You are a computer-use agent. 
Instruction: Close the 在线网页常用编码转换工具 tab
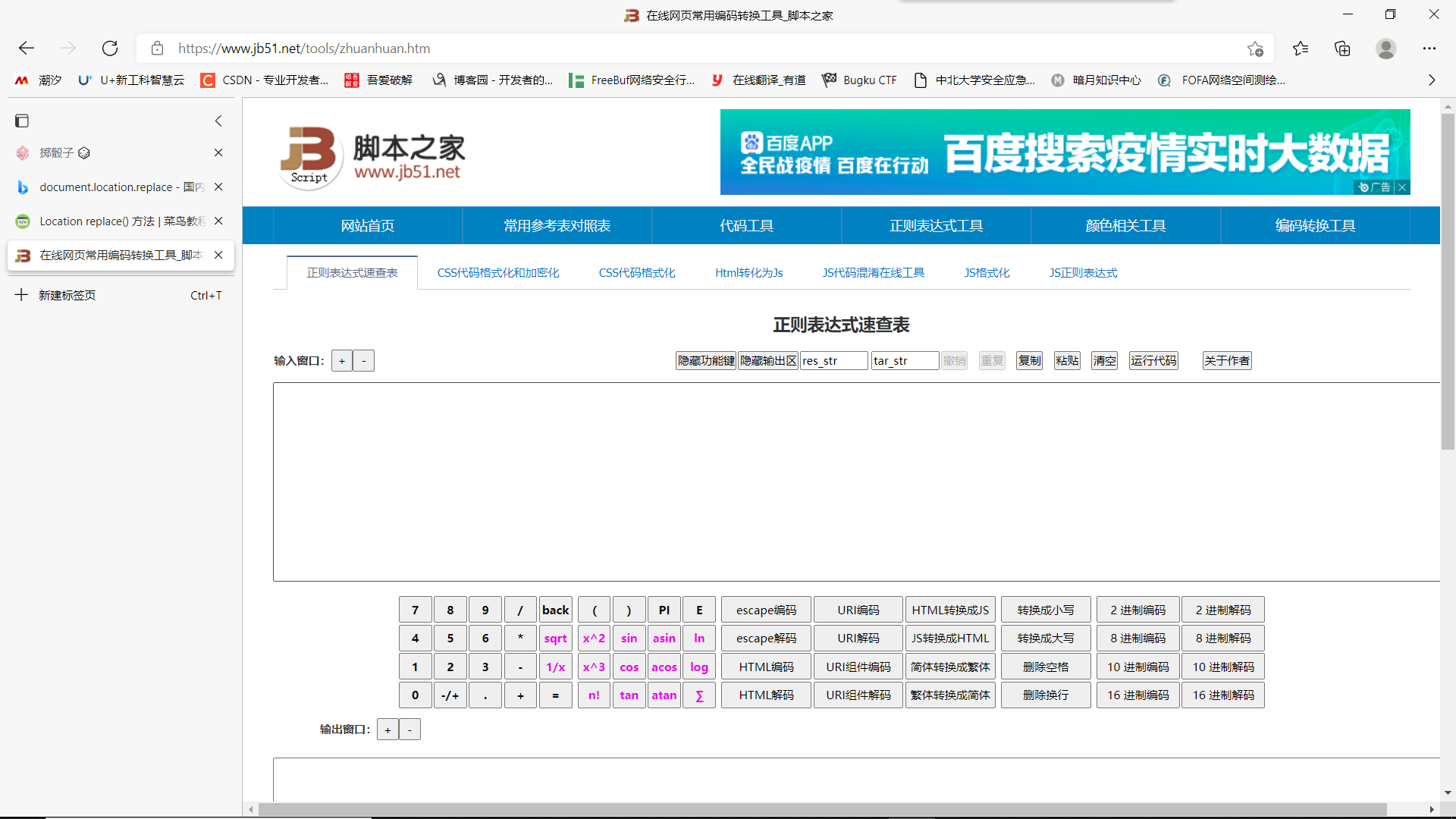click(218, 255)
